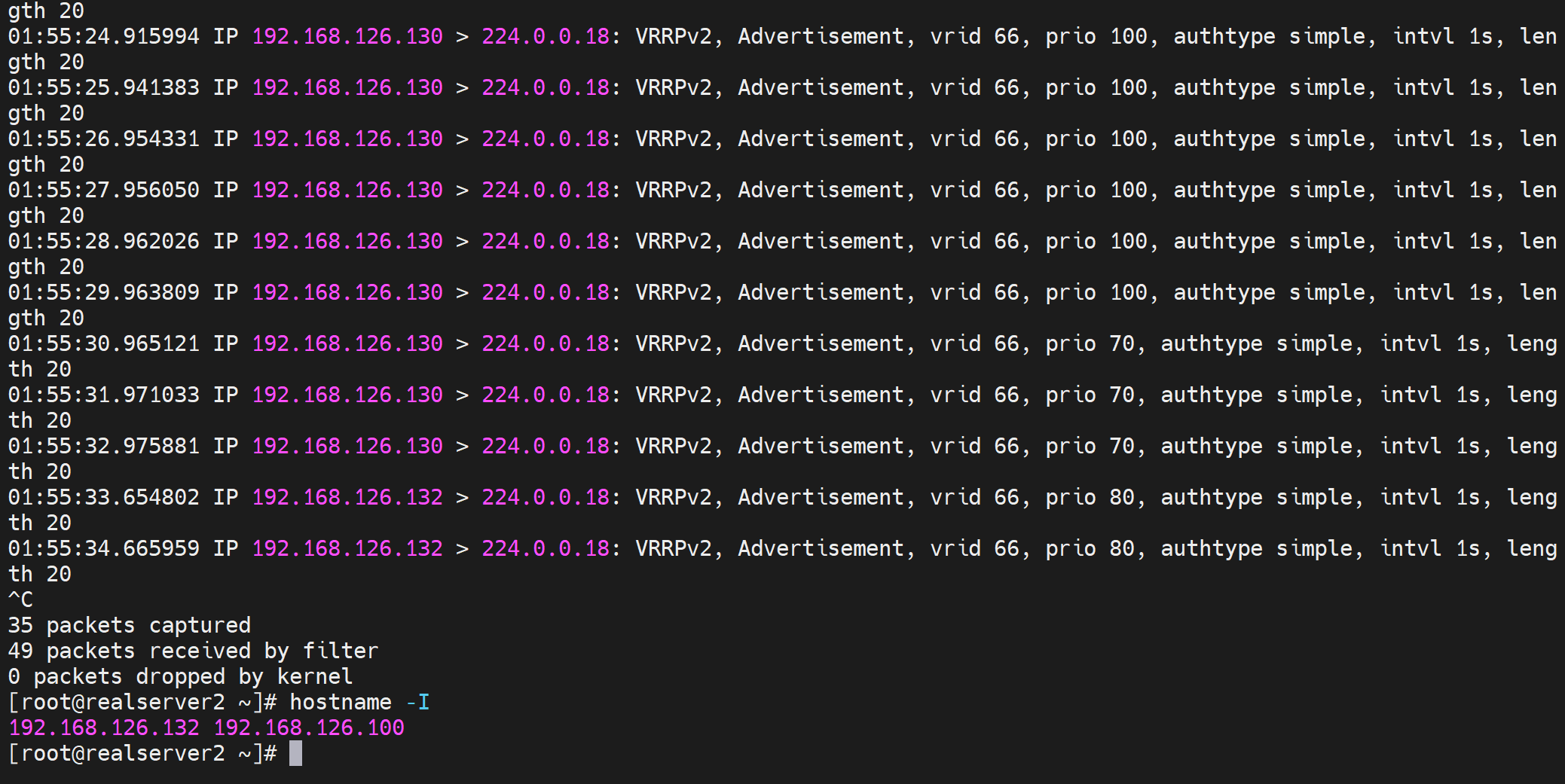
Task: Click source IP on the 01:55:34.665959 line
Action: (347, 548)
